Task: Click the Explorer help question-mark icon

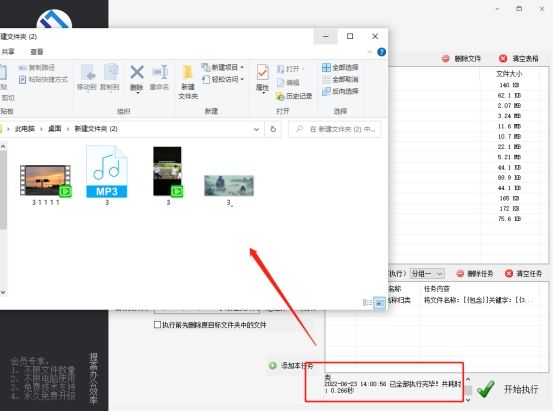Action: [381, 52]
